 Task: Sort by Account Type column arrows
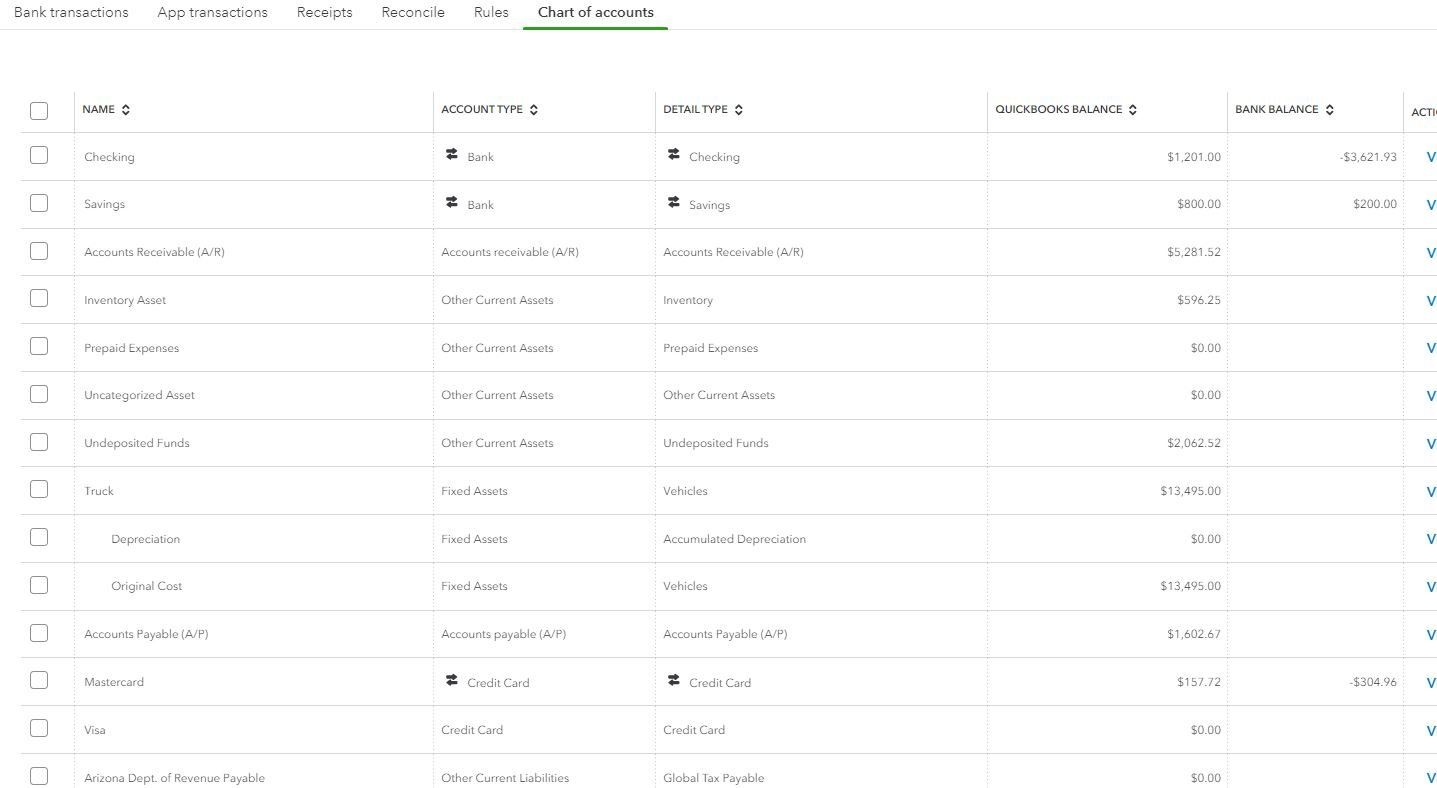[x=534, y=110]
